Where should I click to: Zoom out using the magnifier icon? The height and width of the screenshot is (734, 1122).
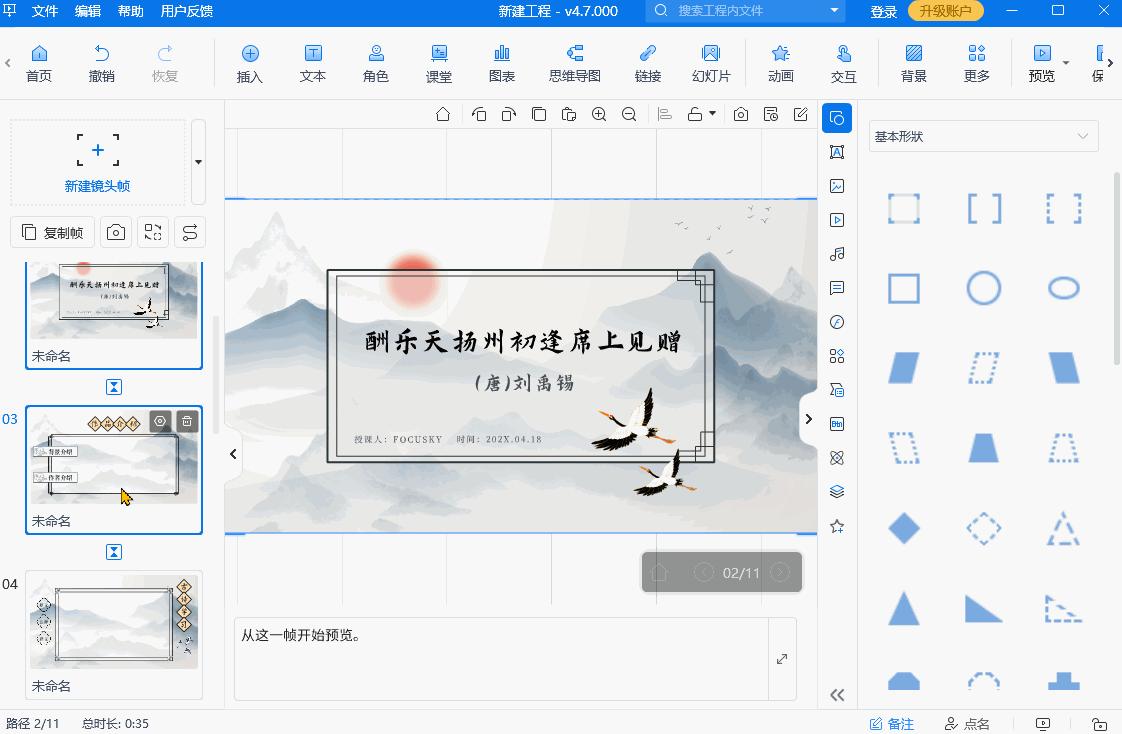[x=628, y=114]
